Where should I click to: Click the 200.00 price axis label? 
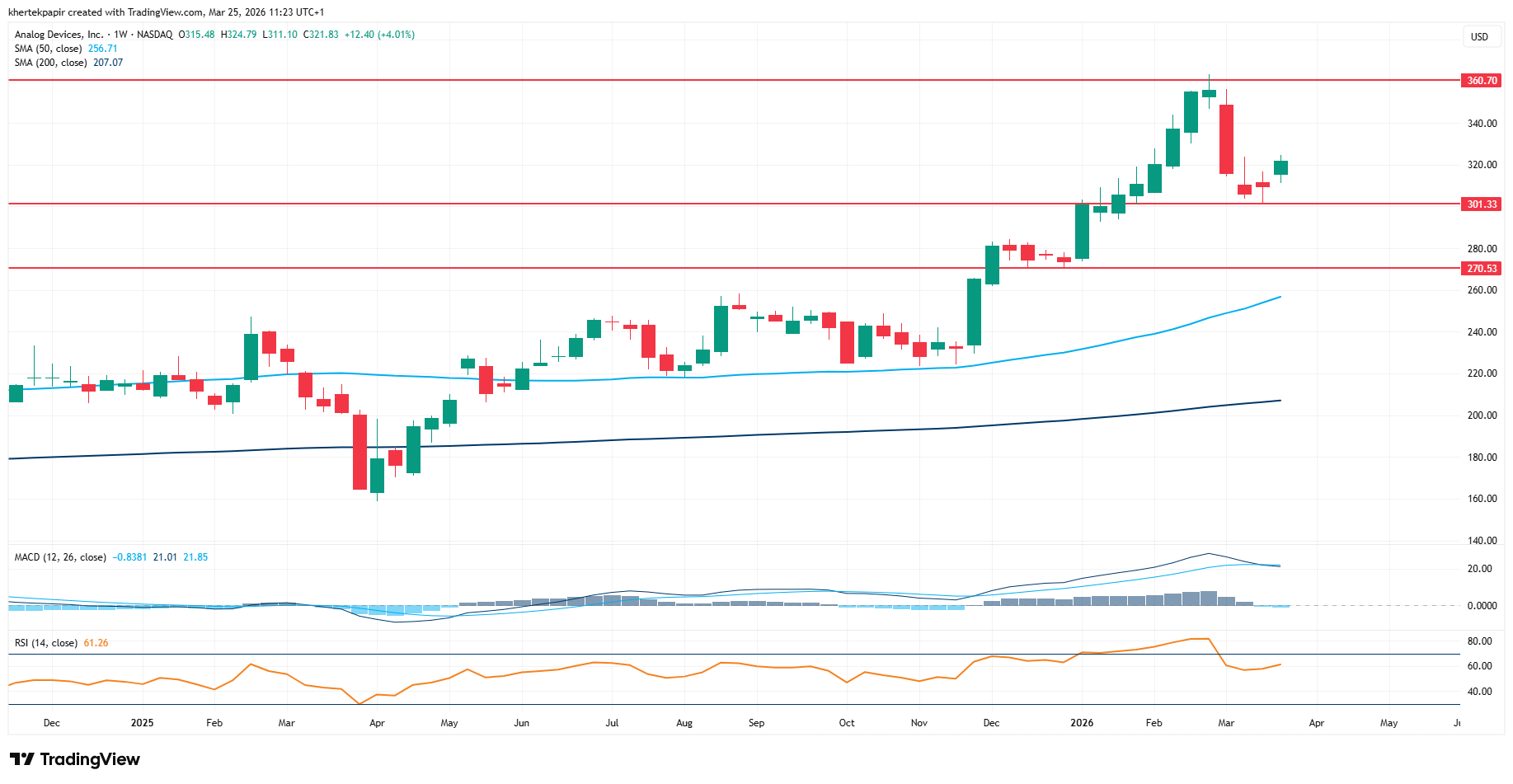pos(1482,415)
